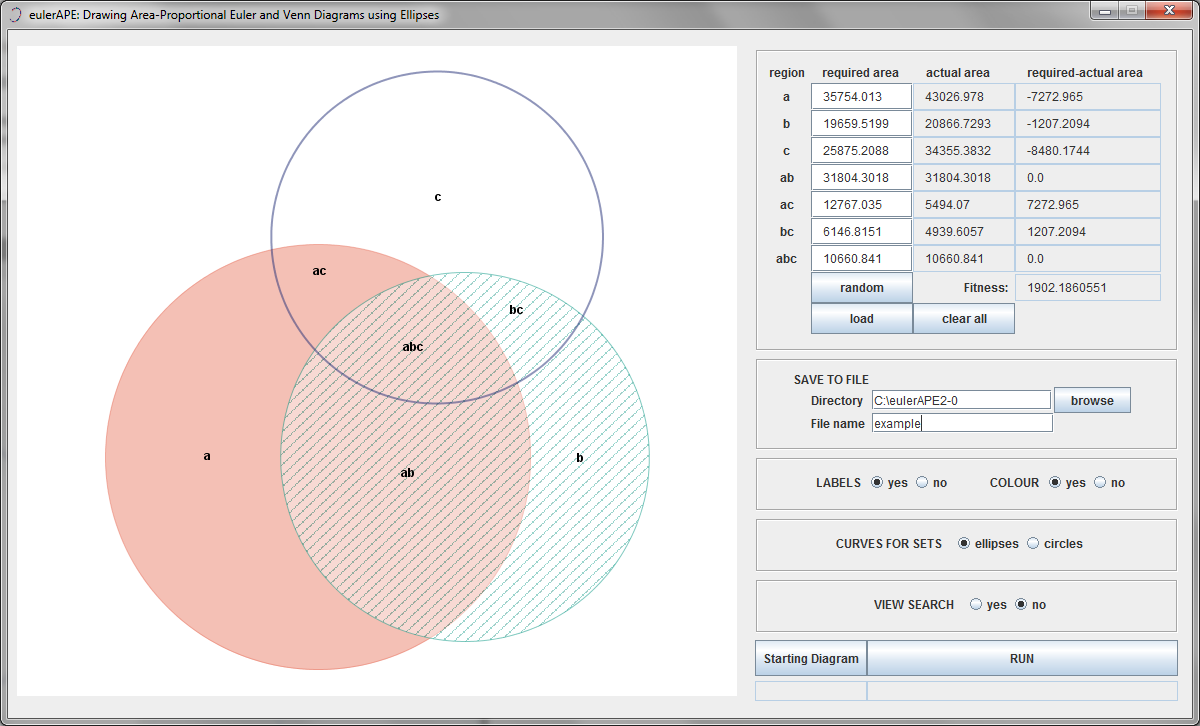This screenshot has width=1200, height=726.
Task: Click the 'required-actual area' column header
Action: pos(1085,73)
